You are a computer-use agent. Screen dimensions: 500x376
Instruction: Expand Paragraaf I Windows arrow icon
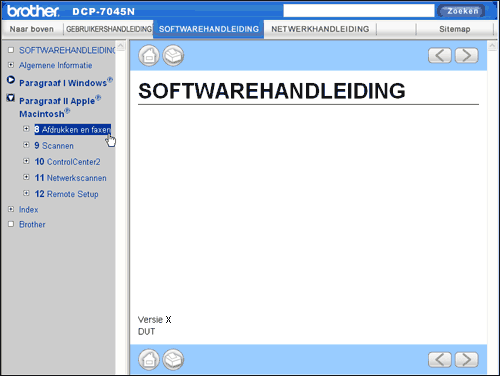point(11,80)
